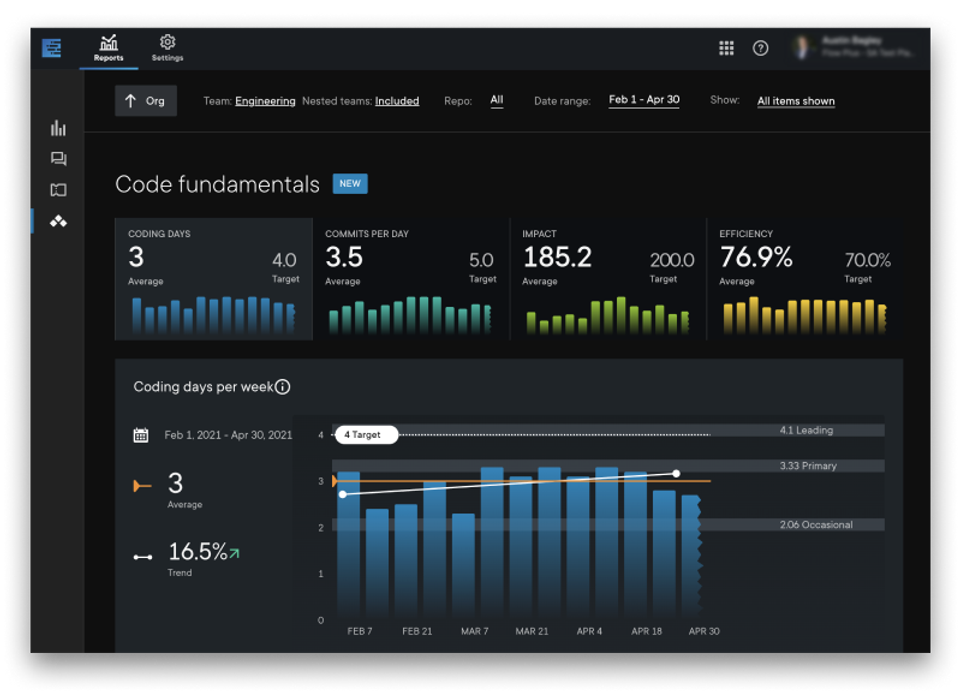Select the bar chart sidebar icon
Image resolution: width=960 pixels, height=694 pixels.
[58, 128]
